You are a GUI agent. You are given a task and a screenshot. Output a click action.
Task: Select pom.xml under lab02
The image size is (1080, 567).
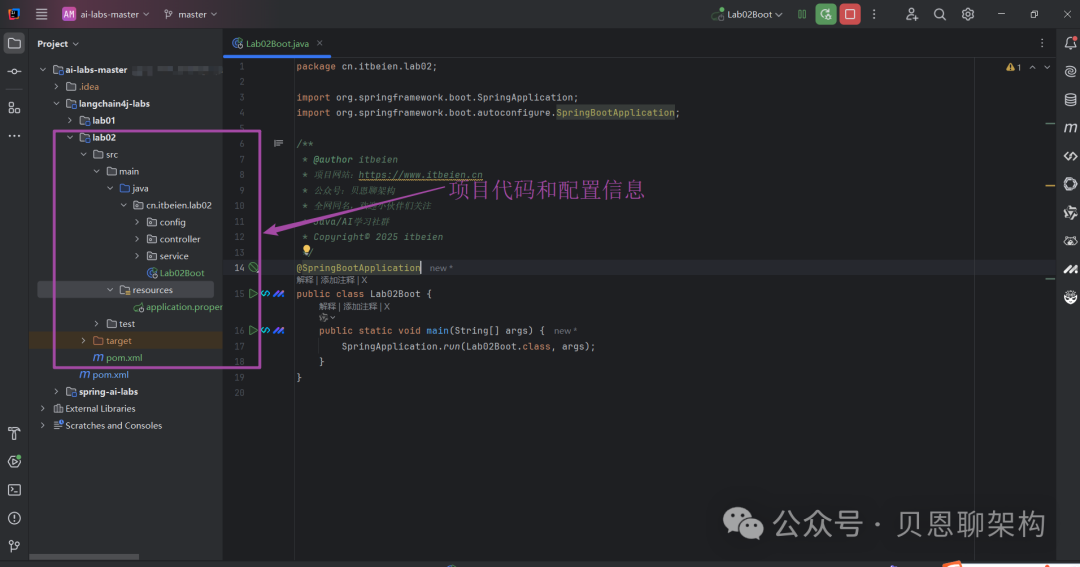click(x=118, y=358)
